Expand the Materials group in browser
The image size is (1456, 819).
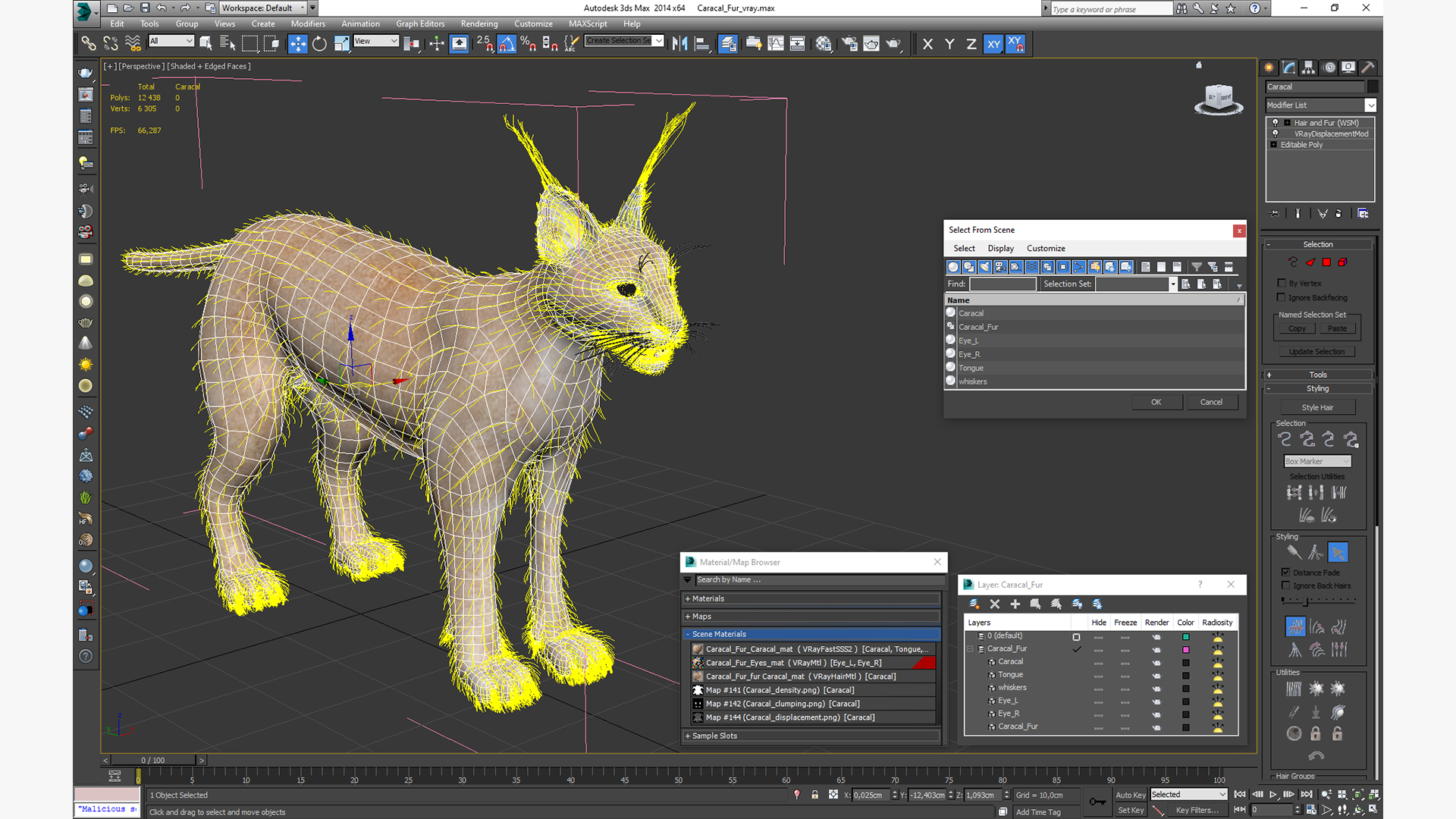811,599
